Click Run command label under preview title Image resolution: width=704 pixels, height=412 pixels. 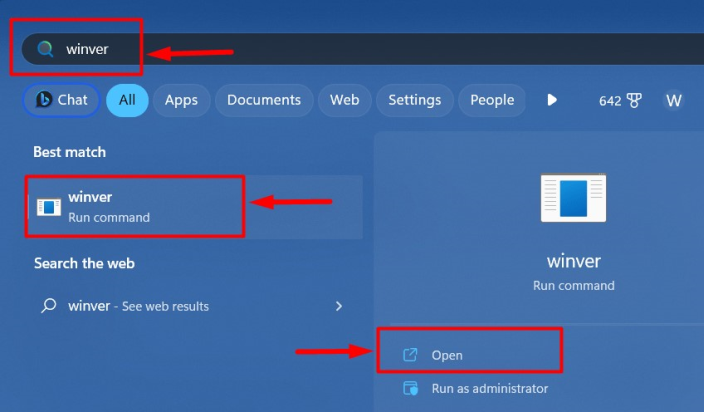pos(574,285)
